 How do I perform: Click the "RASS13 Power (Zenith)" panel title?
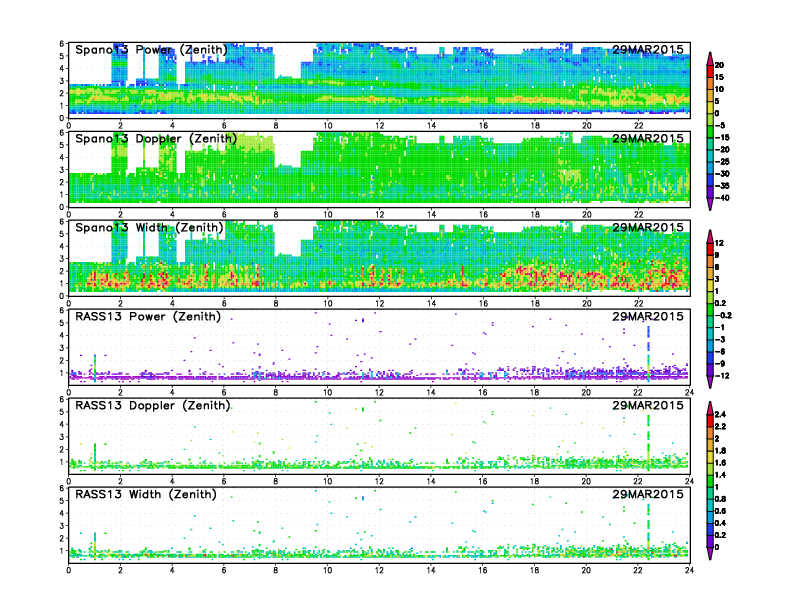point(147,316)
